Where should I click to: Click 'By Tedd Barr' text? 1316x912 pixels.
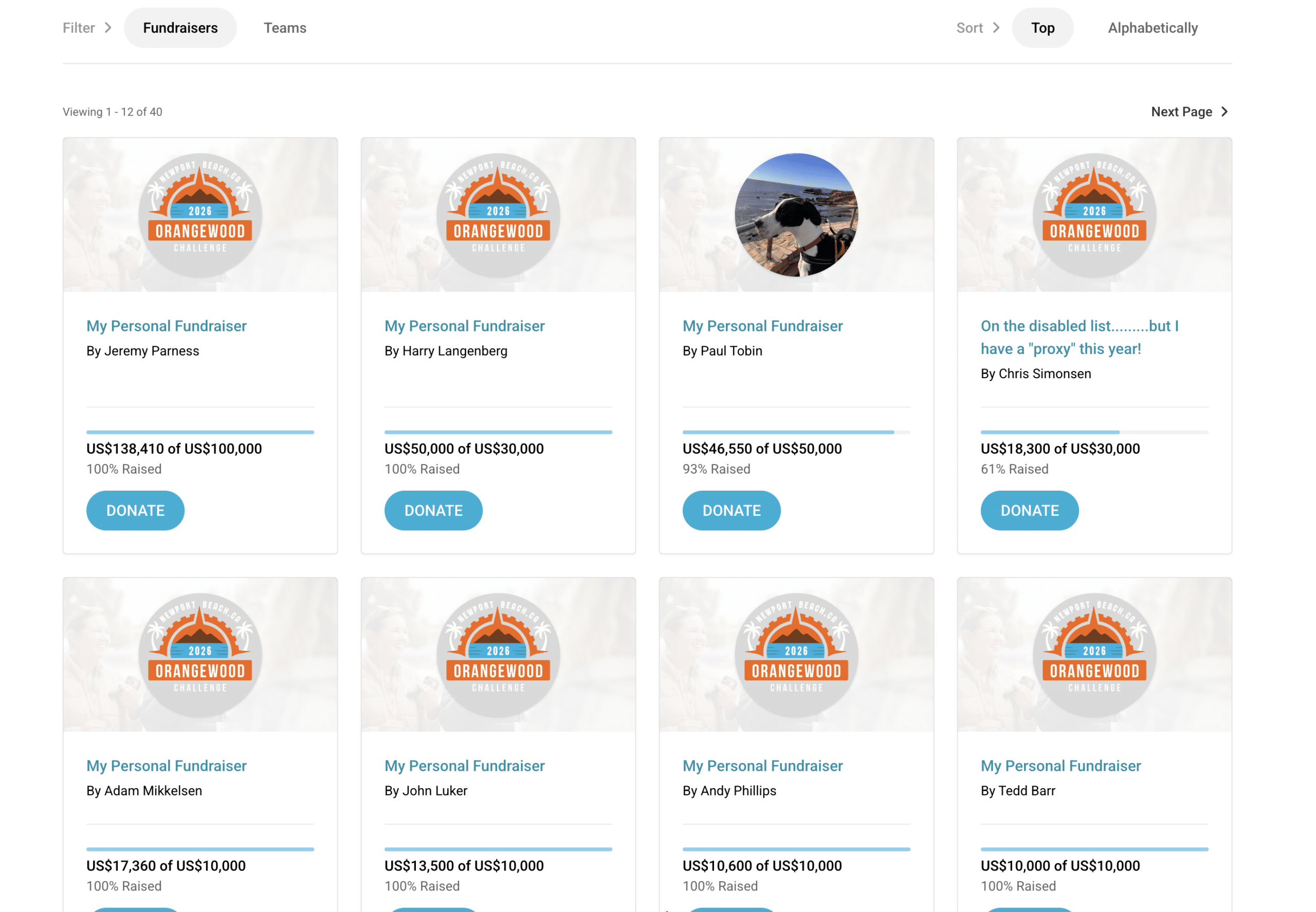tap(1018, 791)
